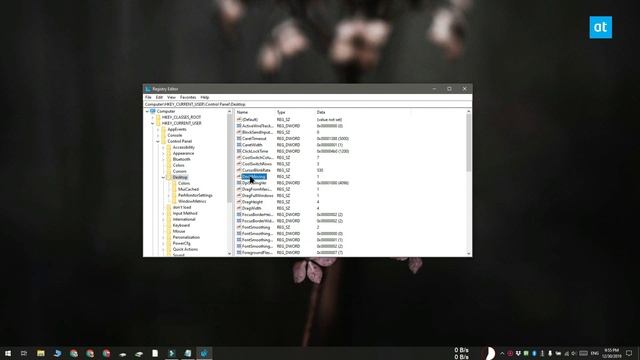The image size is (640, 360).
Task: Select the Mouse key
Action: coord(179,231)
